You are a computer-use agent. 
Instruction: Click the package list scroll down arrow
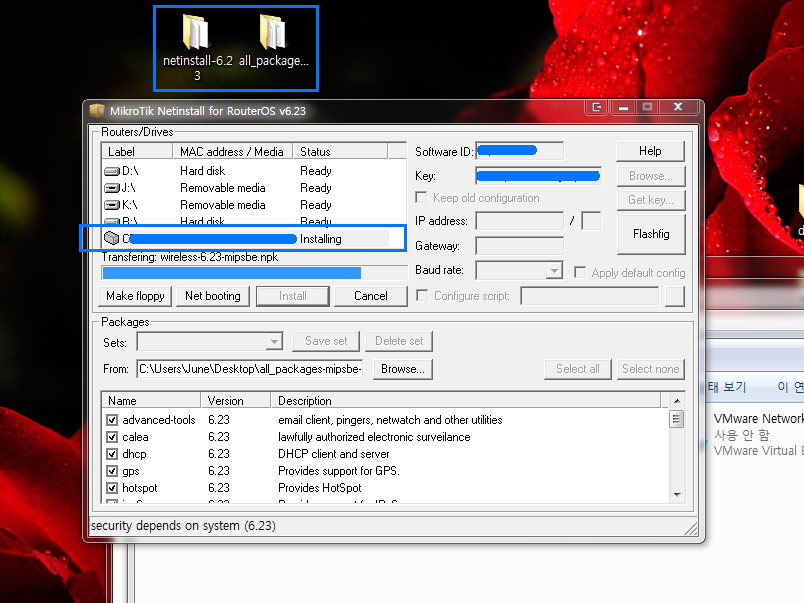(677, 494)
